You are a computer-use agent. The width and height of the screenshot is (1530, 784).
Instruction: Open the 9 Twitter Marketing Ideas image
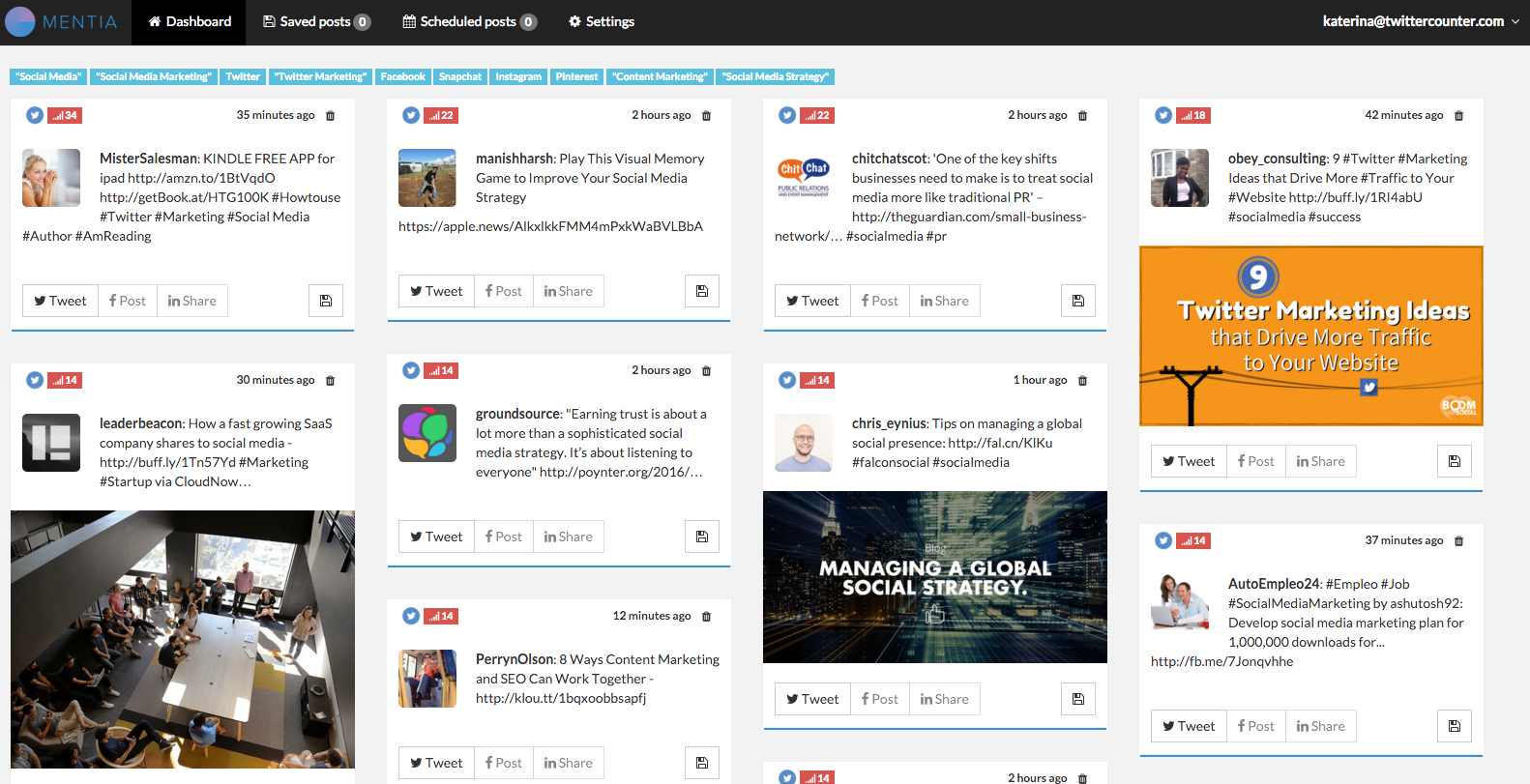coord(1311,336)
